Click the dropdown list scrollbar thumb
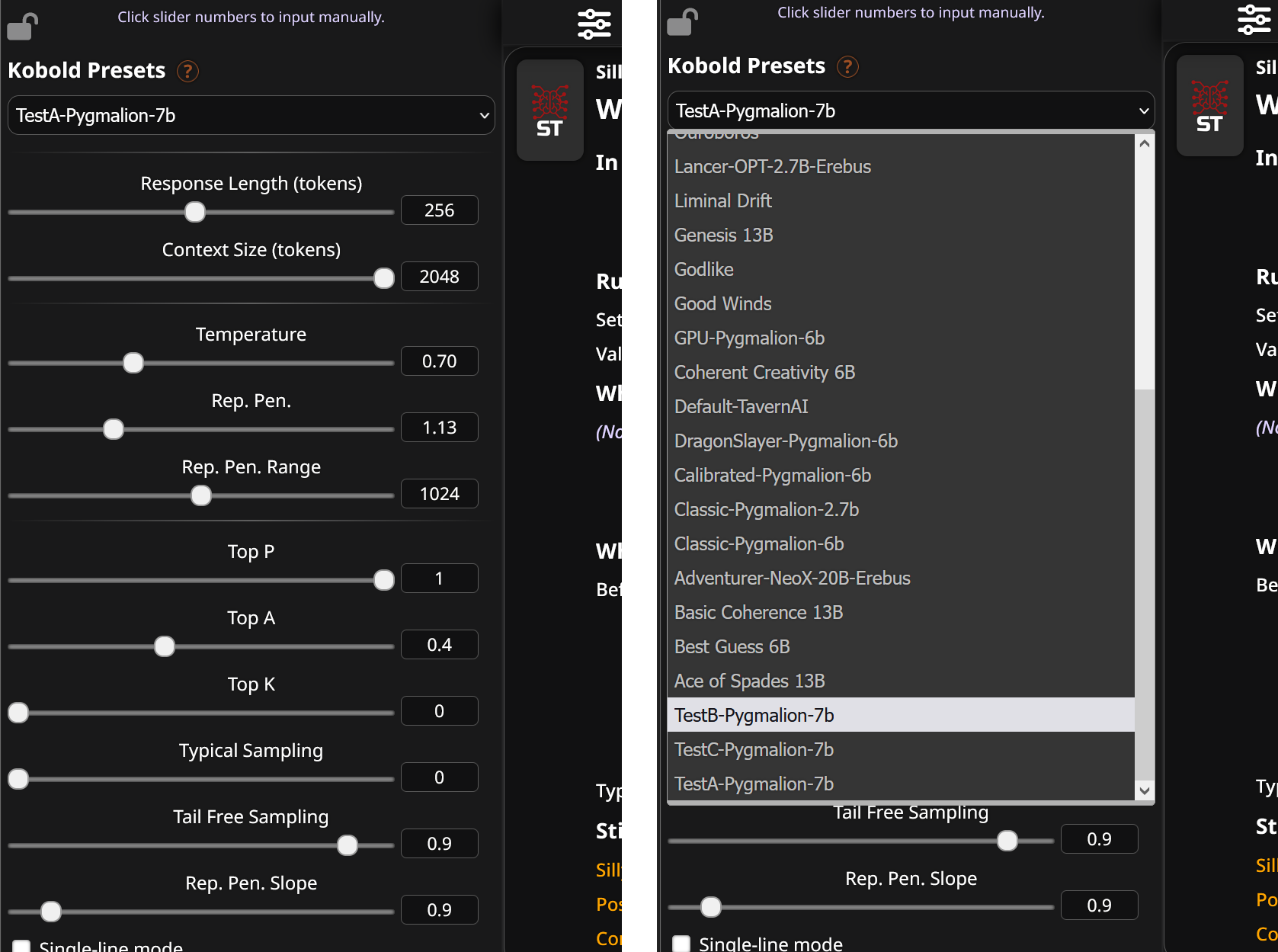This screenshot has height=952, width=1278. [x=1144, y=585]
